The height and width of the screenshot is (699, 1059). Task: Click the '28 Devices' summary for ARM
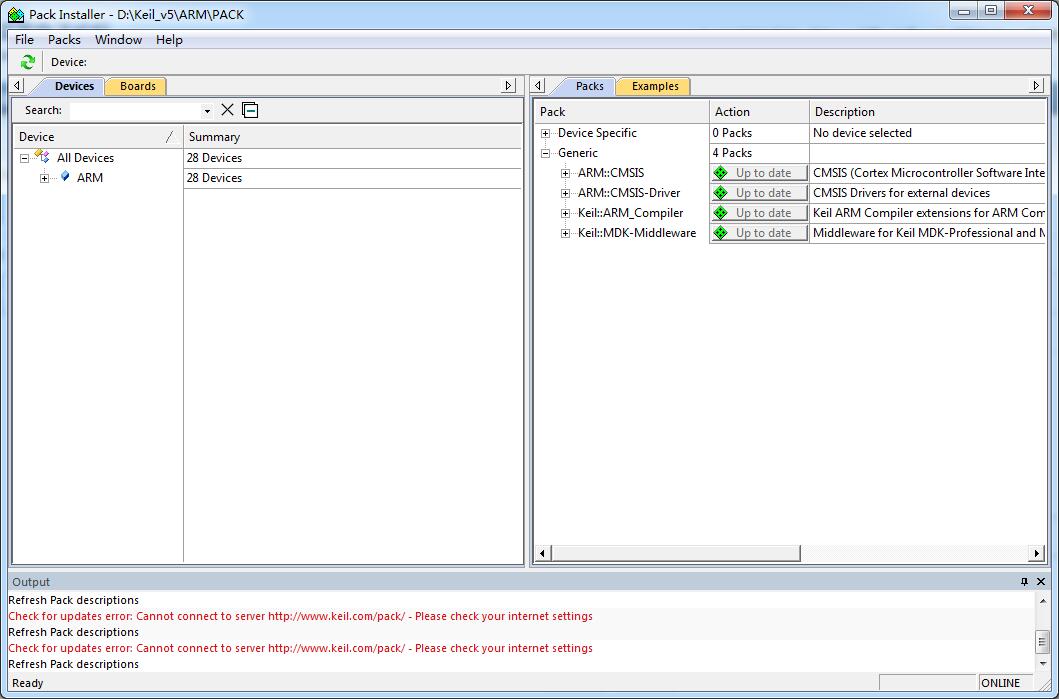click(214, 178)
